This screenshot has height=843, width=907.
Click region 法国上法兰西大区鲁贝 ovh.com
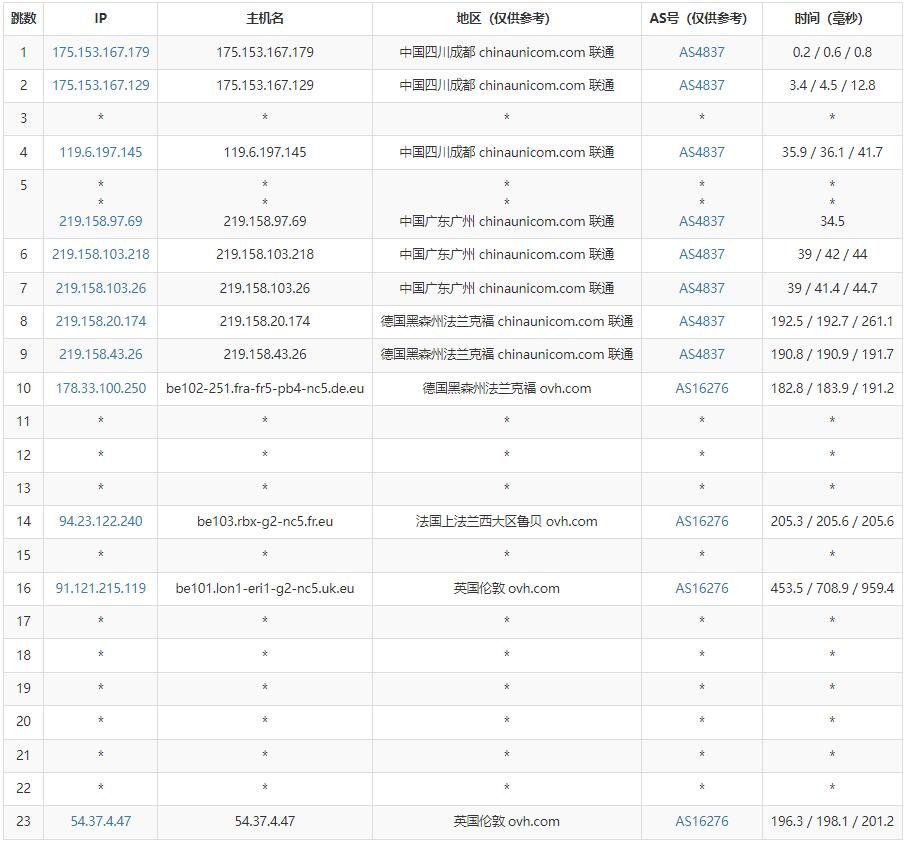tap(507, 521)
